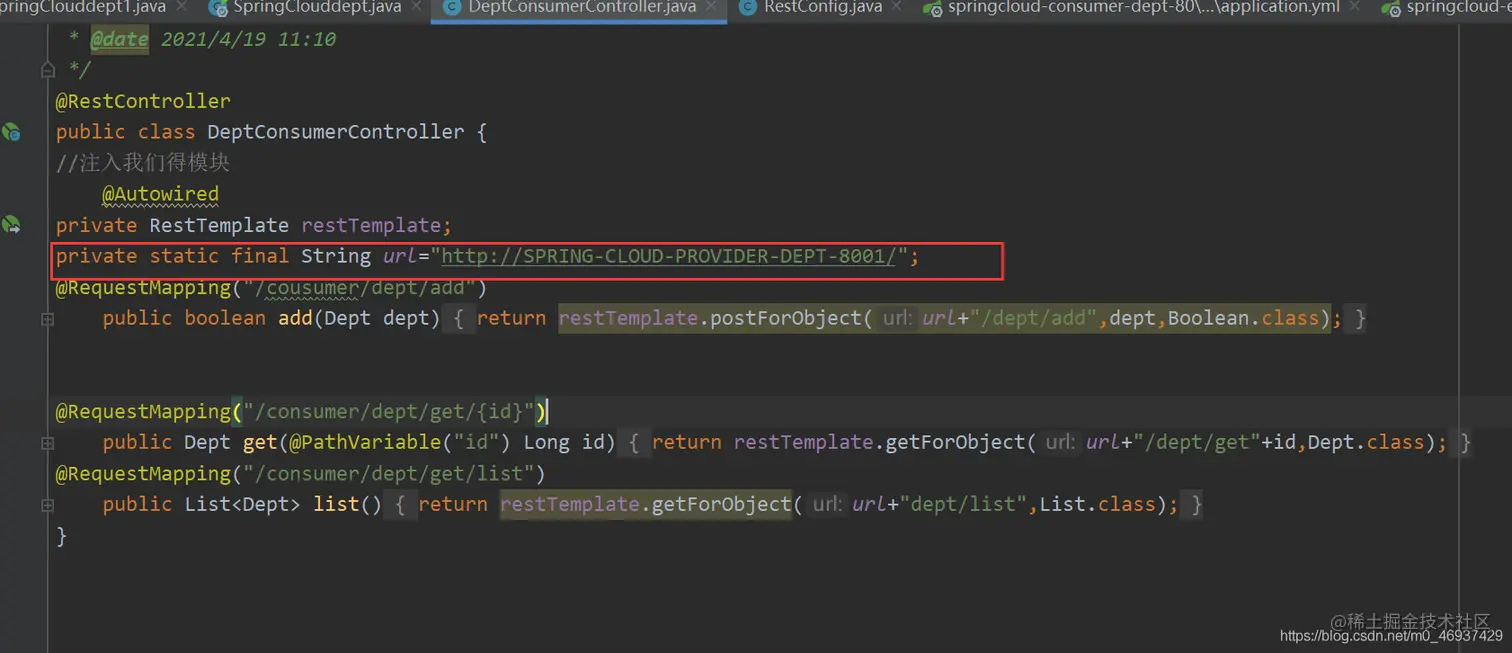
Task: Click folded closing brace after List.class);
Action: 1196,504
